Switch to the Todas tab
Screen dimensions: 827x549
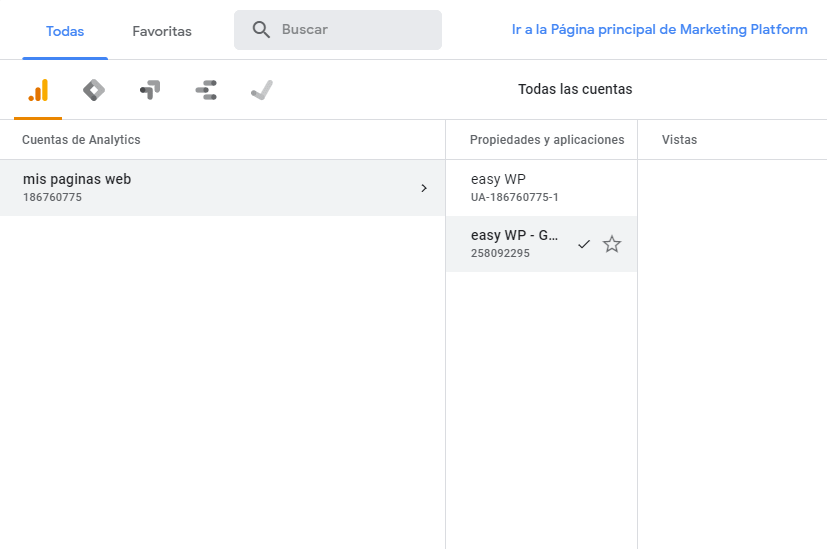tap(65, 31)
